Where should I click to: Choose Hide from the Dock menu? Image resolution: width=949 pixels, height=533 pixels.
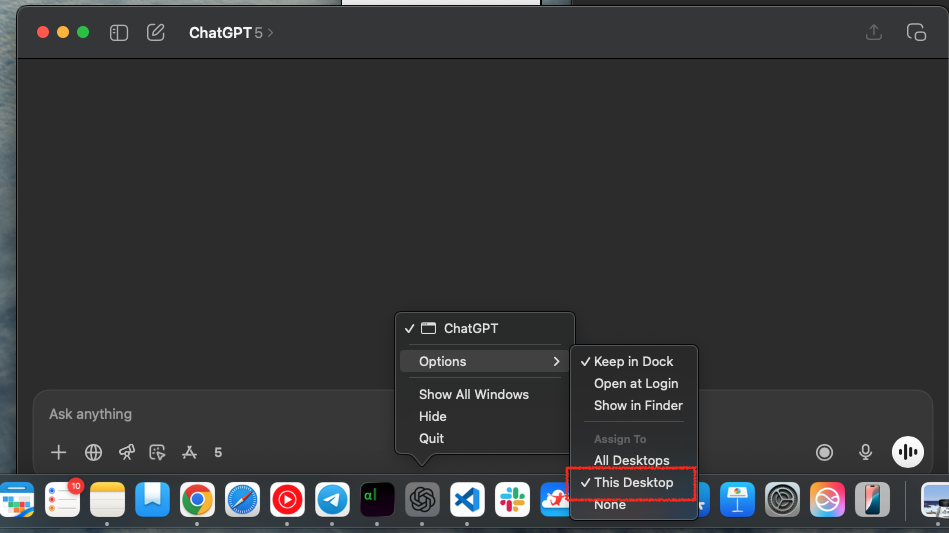(485, 416)
